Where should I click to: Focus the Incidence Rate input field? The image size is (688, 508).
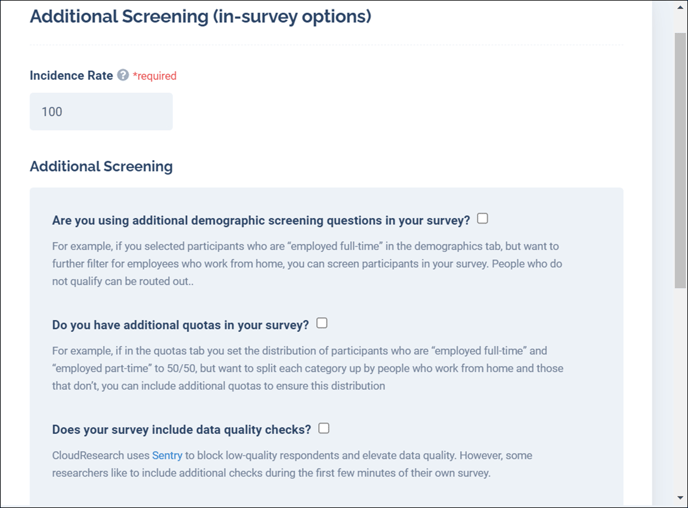(101, 111)
